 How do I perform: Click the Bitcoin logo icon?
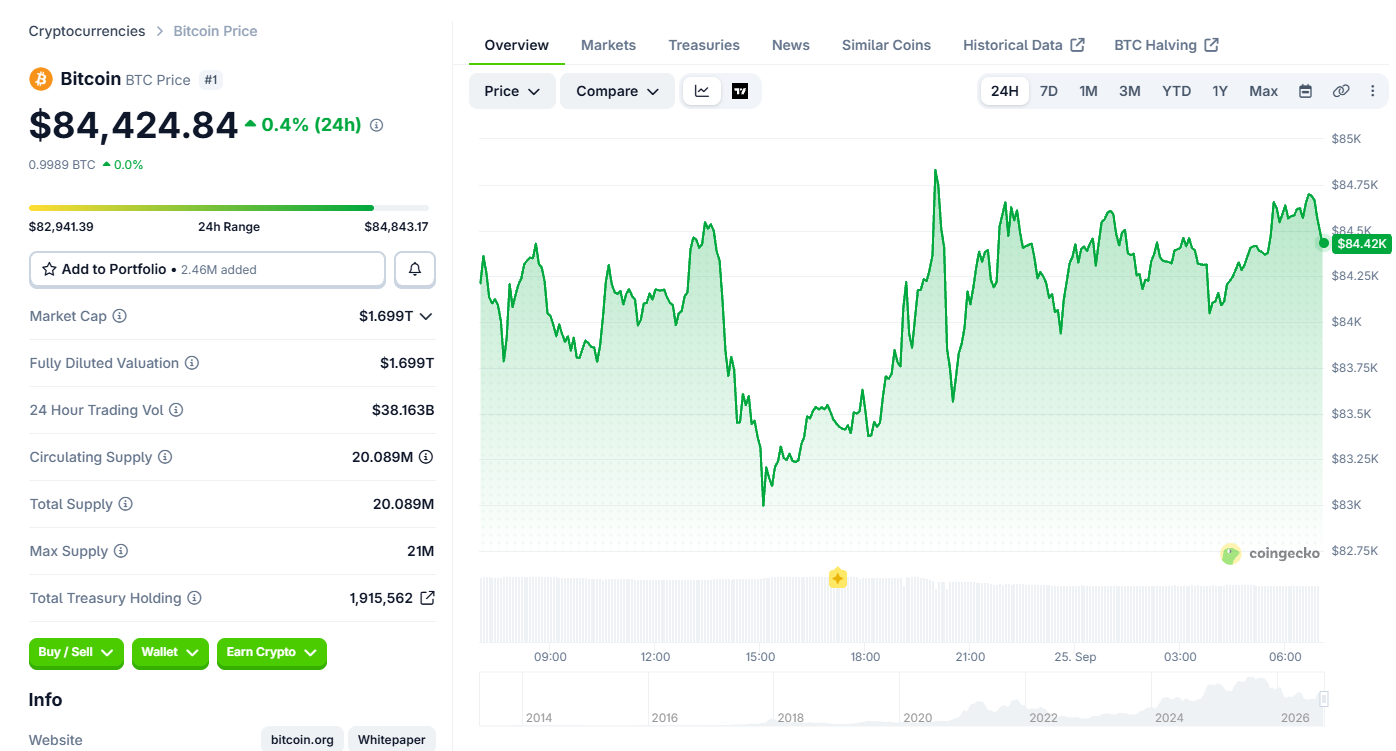(x=41, y=79)
